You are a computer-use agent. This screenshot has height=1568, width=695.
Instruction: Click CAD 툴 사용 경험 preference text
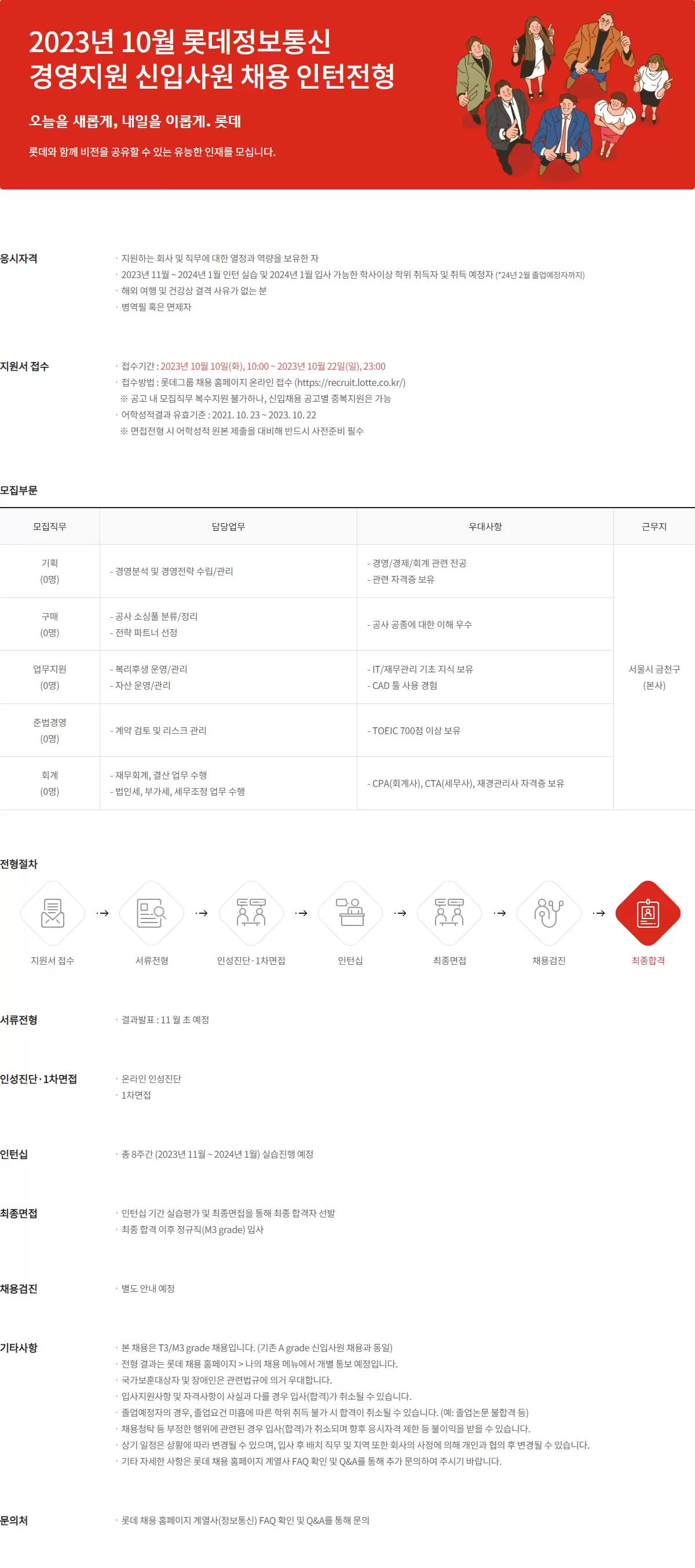pos(403,685)
